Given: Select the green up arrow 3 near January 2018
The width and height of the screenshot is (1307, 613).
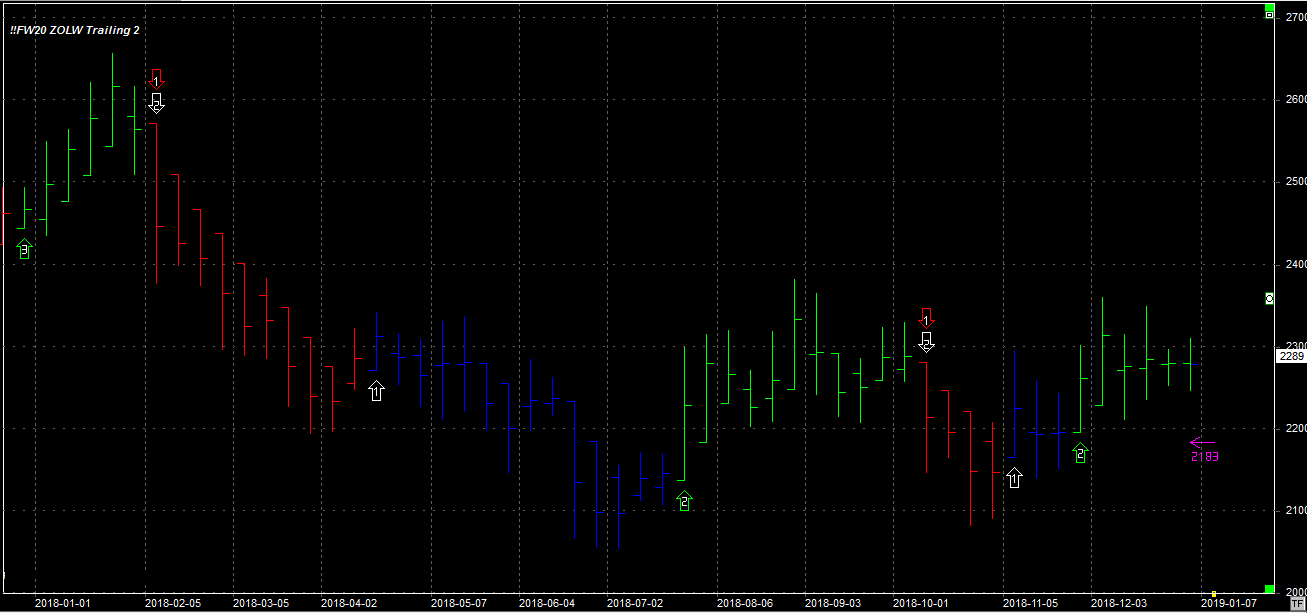Looking at the screenshot, I should [x=25, y=250].
